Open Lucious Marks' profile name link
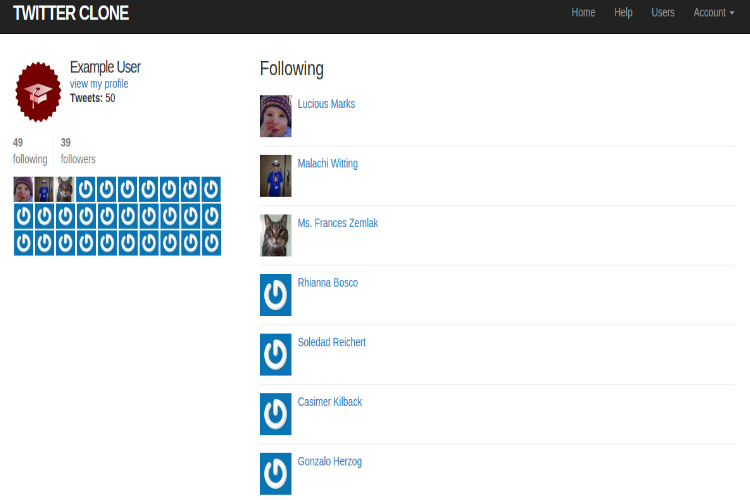The image size is (750, 500). [326, 104]
